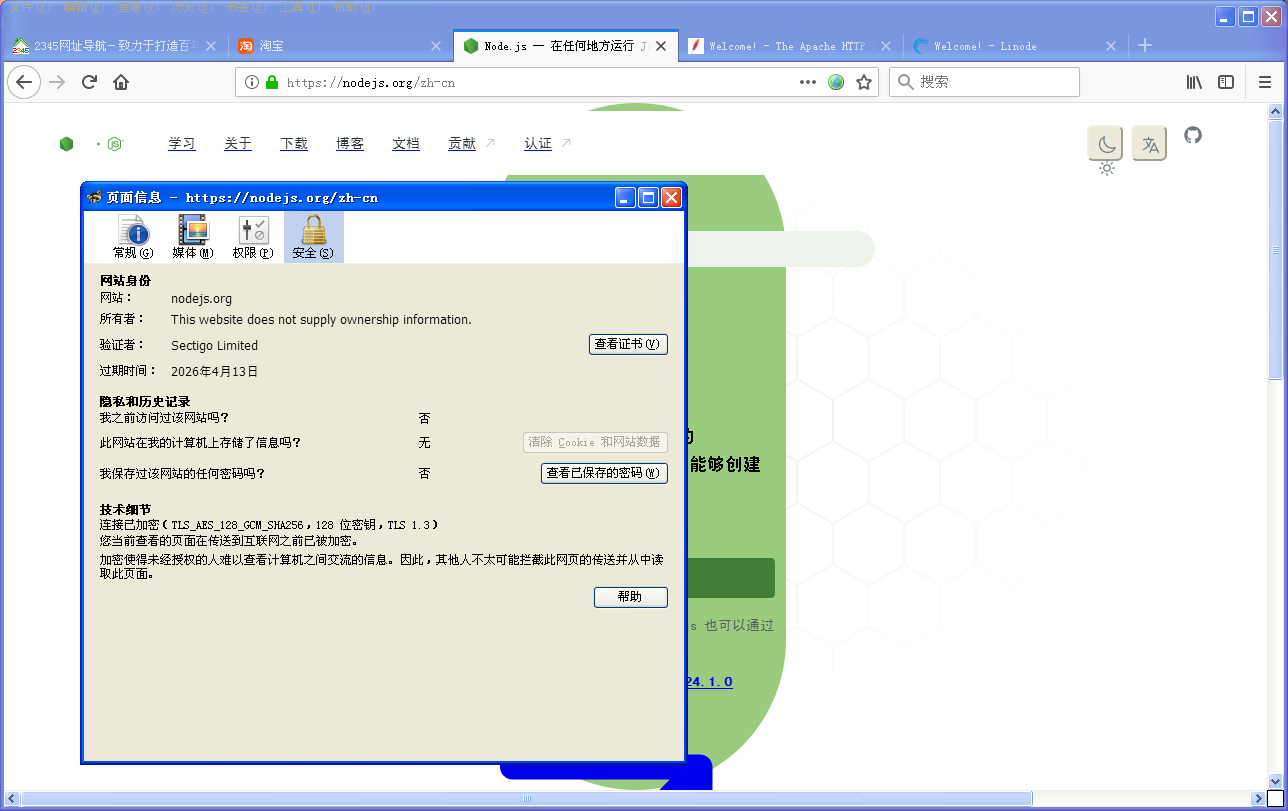Image resolution: width=1288 pixels, height=811 pixels.
Task: Bookmark this page with star icon
Action: (x=864, y=82)
